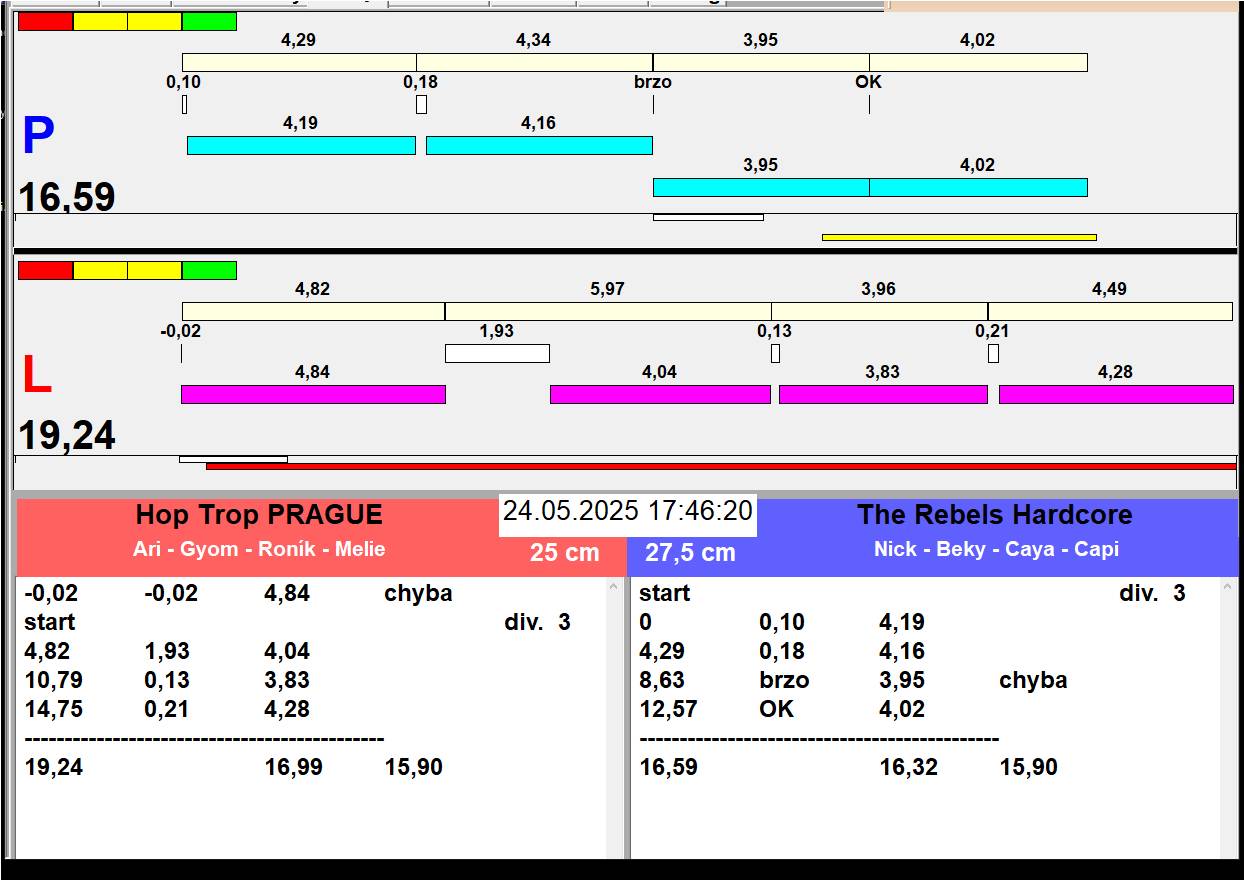Click 'brzo' in the Rebels results list

click(x=784, y=680)
